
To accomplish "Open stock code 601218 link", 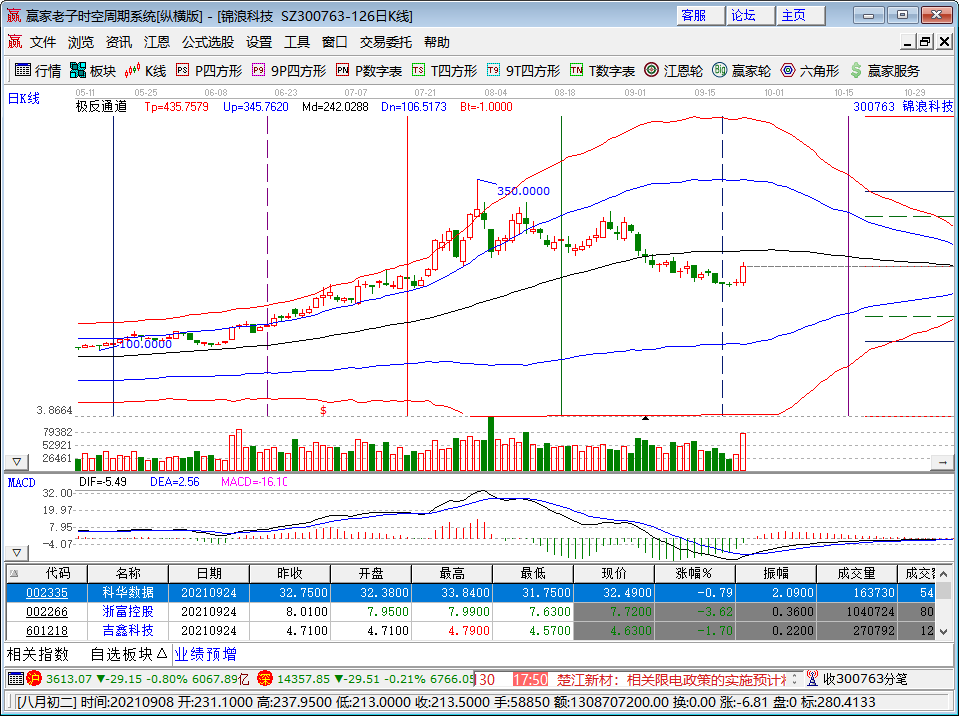I will 47,631.
